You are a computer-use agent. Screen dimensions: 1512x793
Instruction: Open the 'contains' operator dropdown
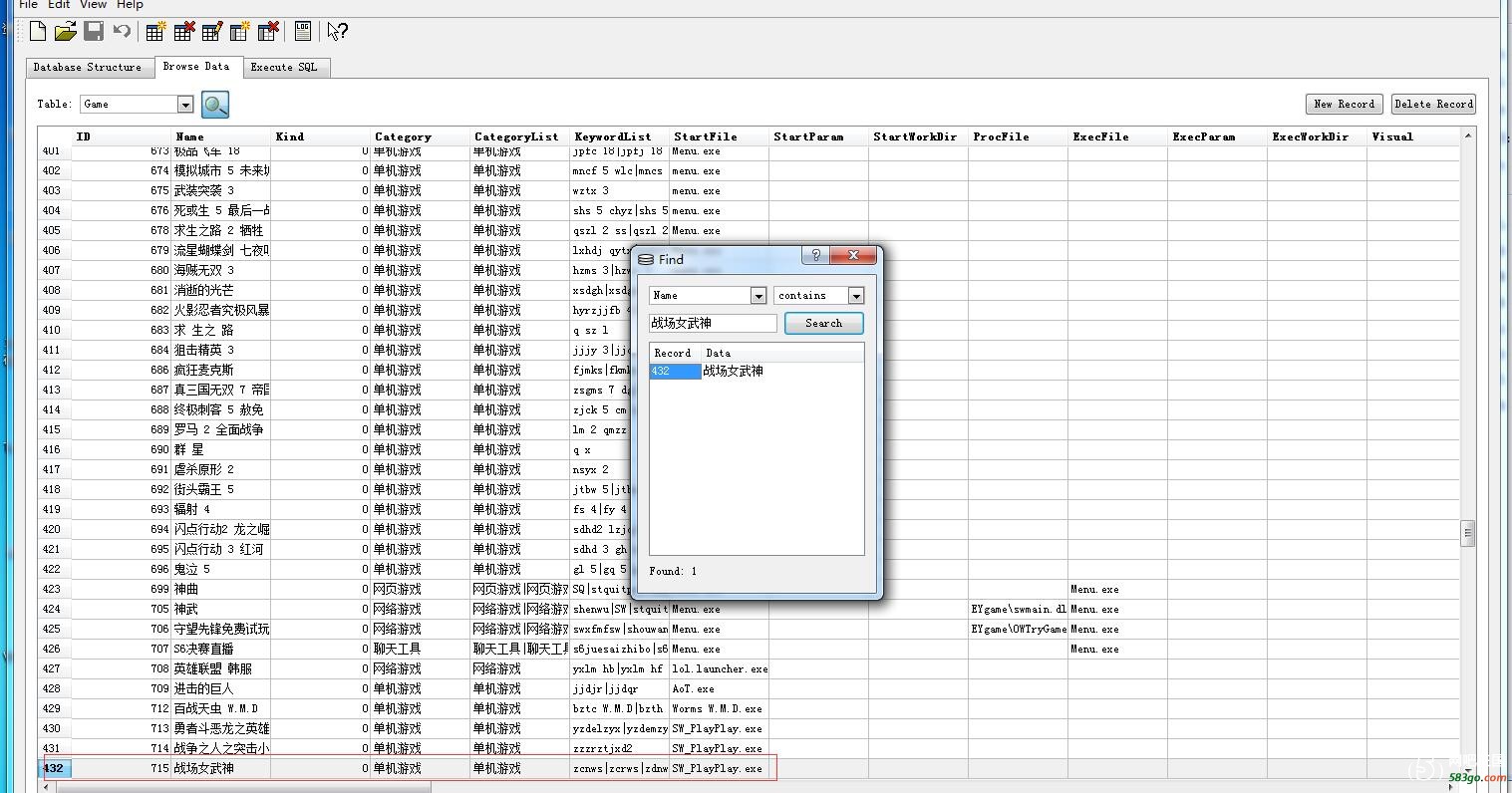855,296
